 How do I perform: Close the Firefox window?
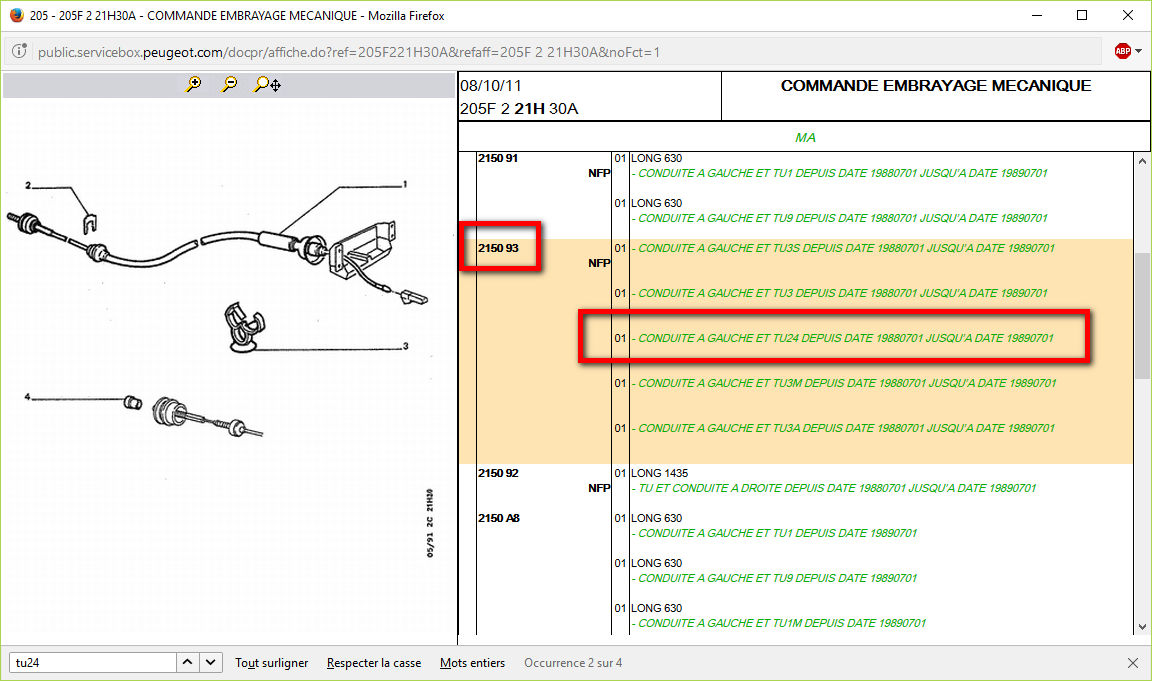1128,15
